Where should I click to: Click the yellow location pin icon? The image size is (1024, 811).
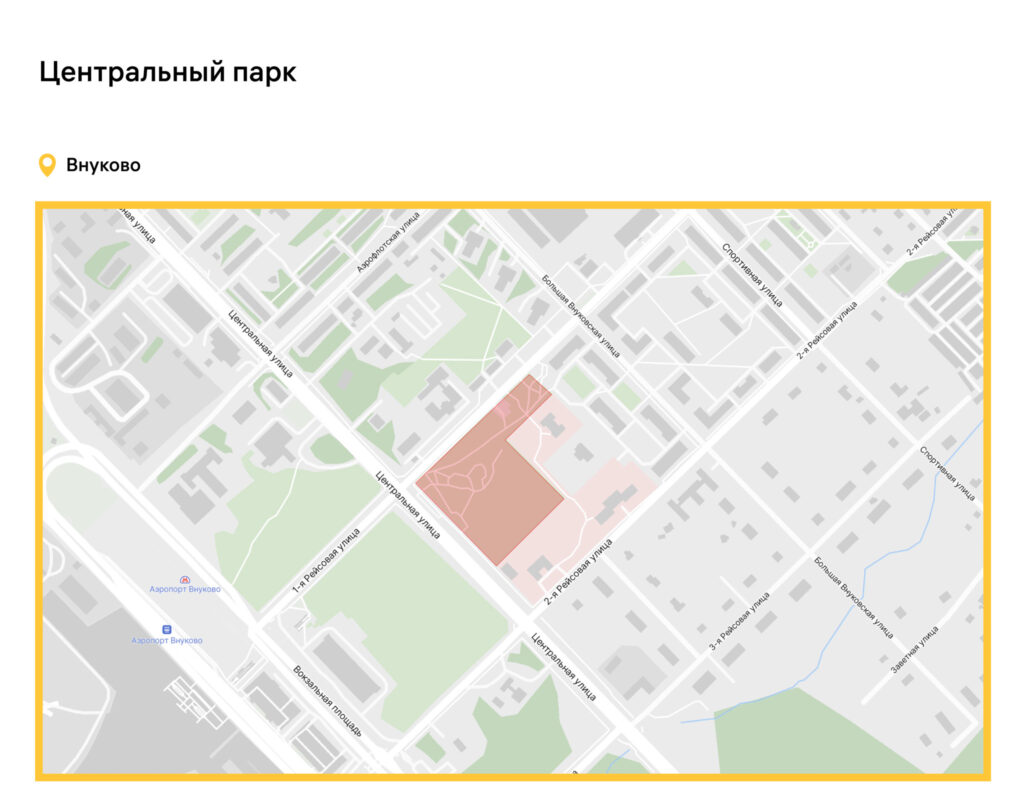(x=47, y=165)
